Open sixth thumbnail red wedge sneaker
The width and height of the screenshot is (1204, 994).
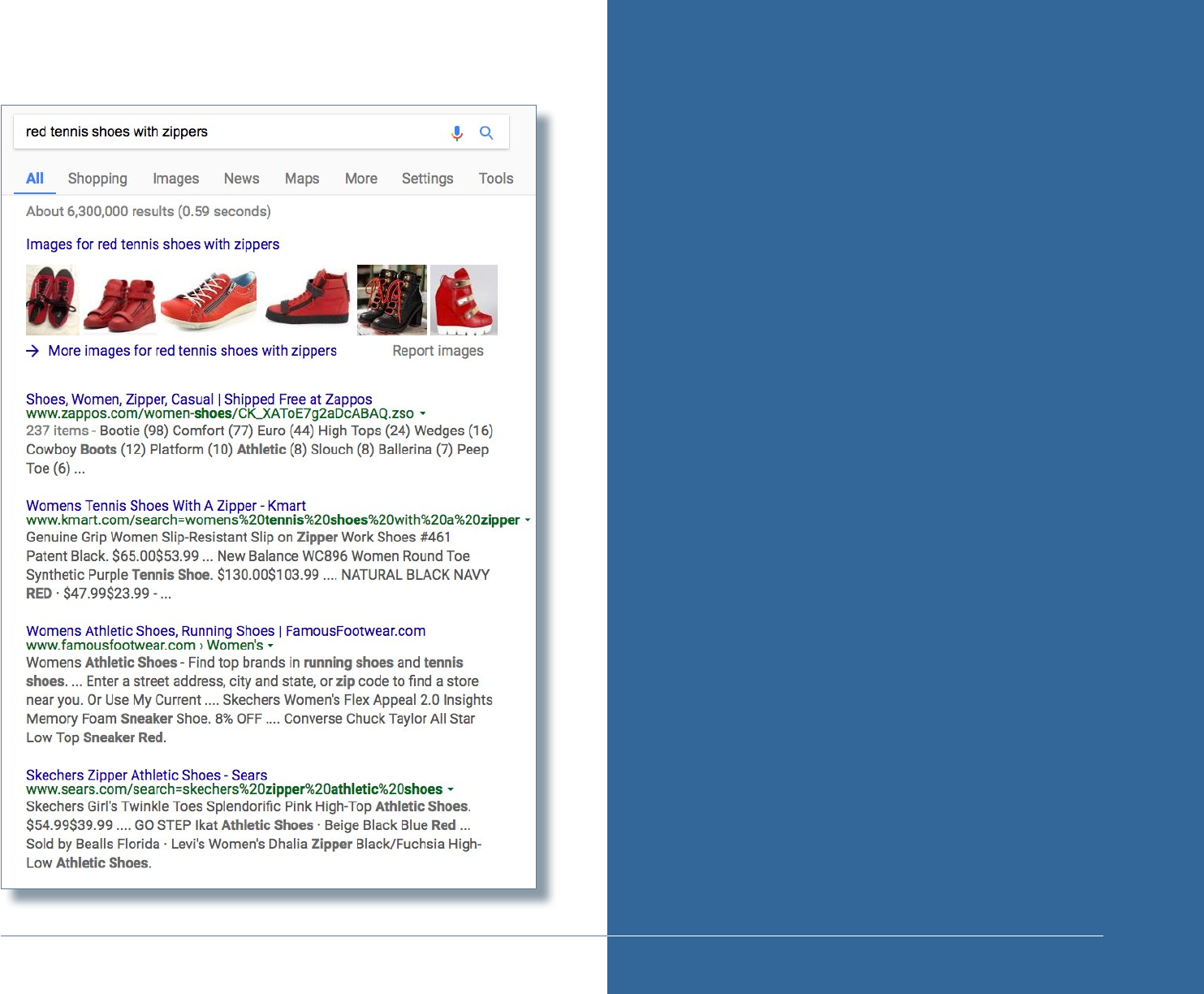pos(464,300)
